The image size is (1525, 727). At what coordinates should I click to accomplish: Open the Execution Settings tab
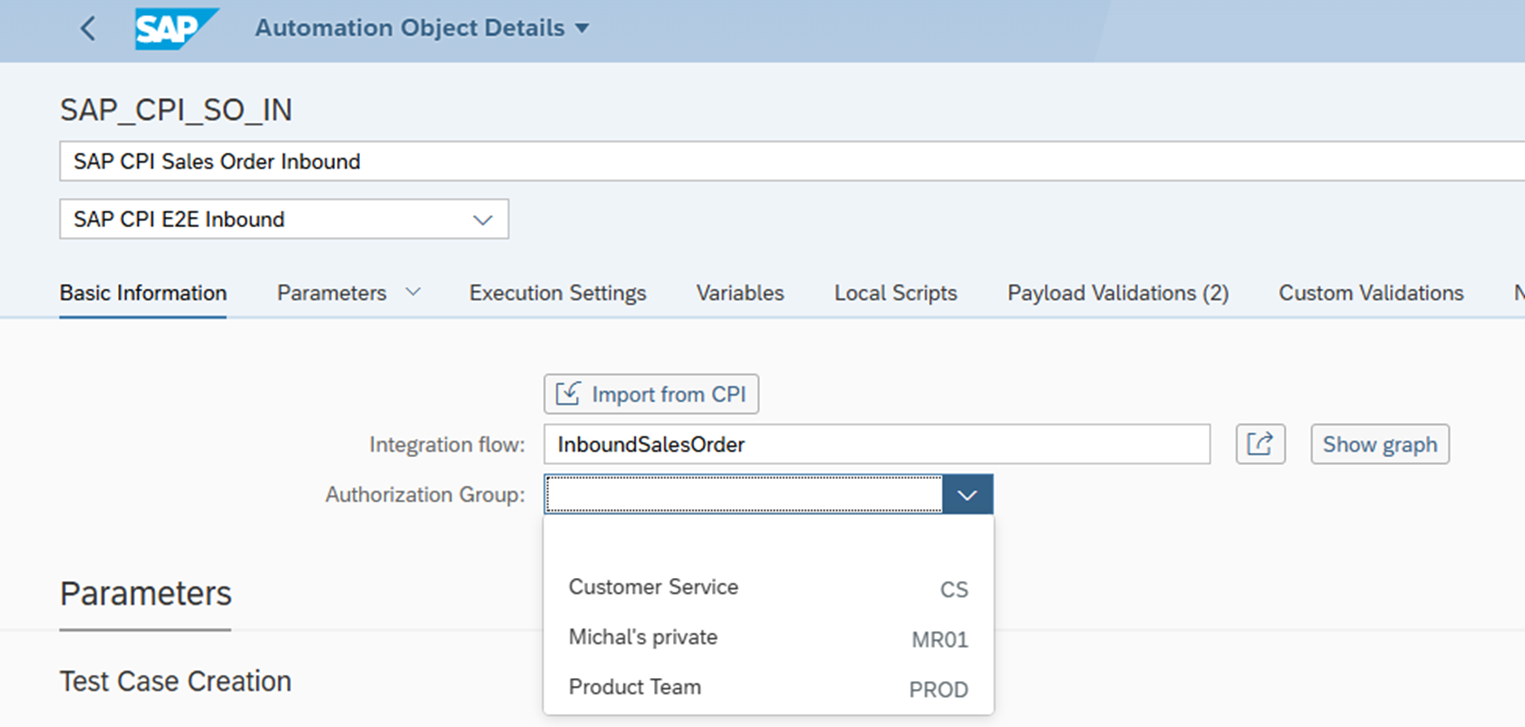557,293
